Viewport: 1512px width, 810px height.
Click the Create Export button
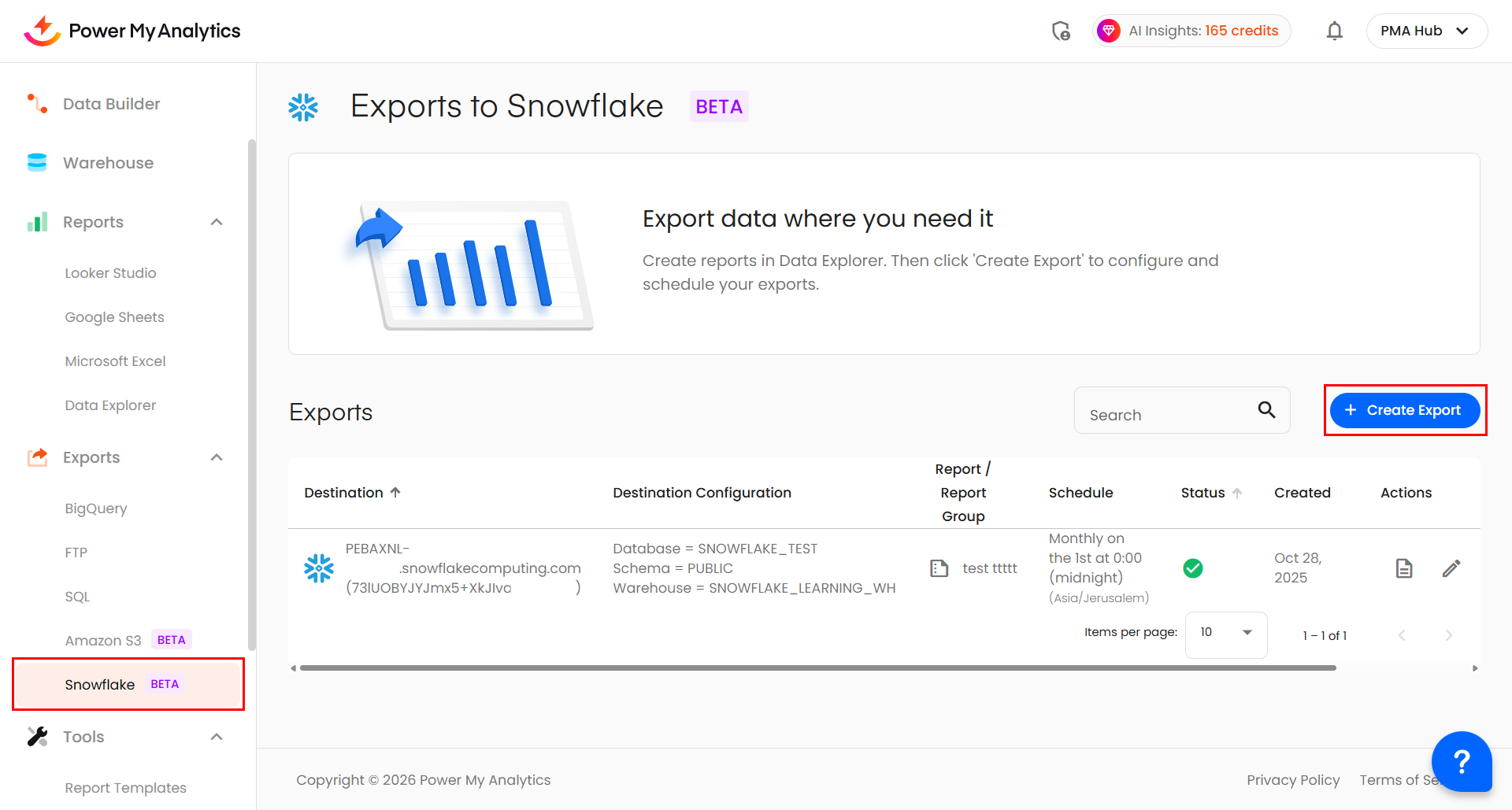[x=1405, y=410]
